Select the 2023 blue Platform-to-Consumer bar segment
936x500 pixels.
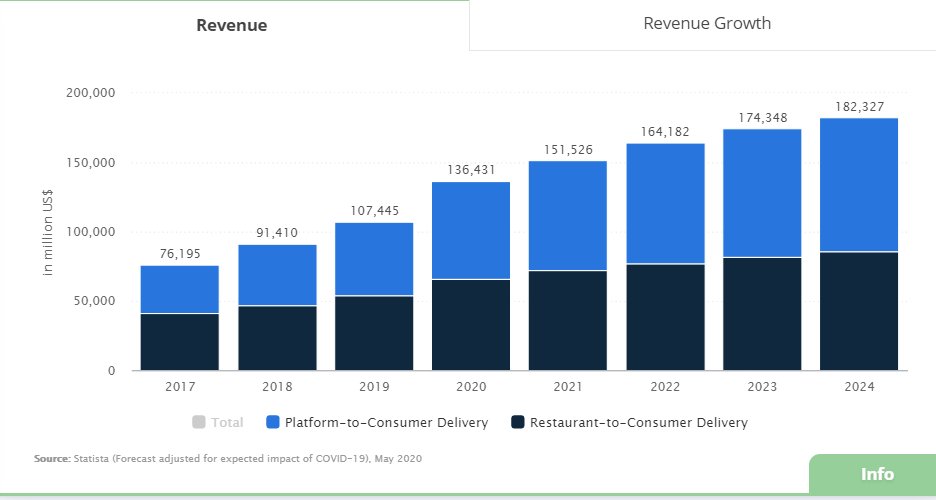[762, 193]
